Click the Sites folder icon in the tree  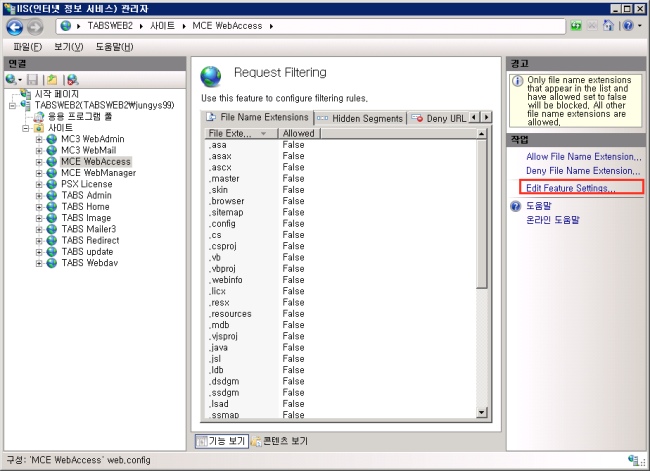[39, 128]
